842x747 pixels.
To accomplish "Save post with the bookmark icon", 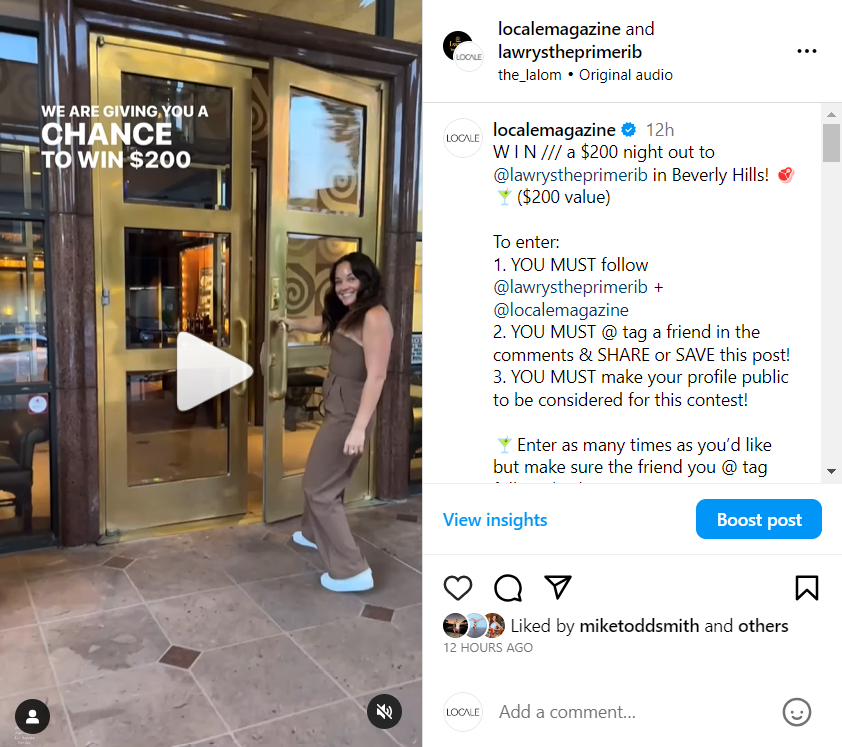I will coord(807,588).
